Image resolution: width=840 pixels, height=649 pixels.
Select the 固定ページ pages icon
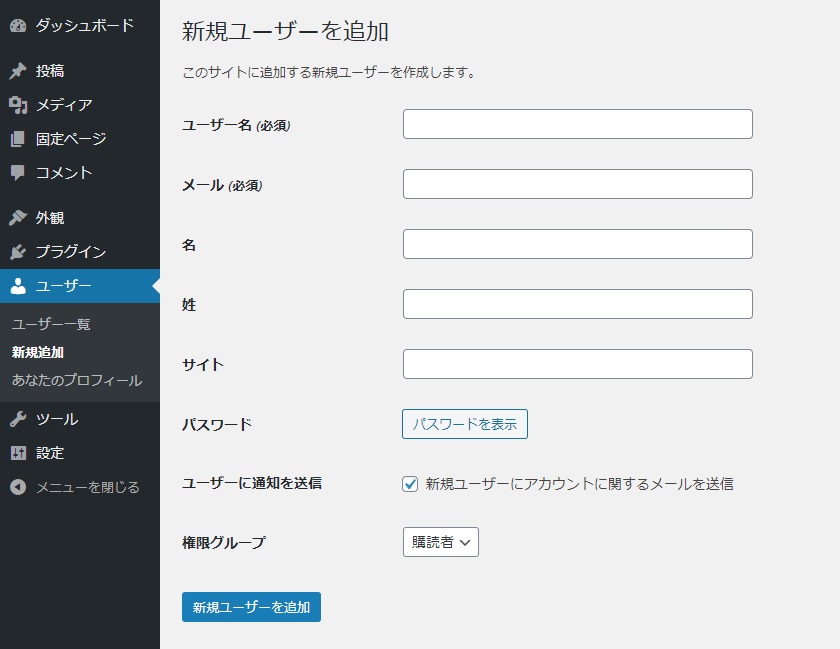pos(18,139)
